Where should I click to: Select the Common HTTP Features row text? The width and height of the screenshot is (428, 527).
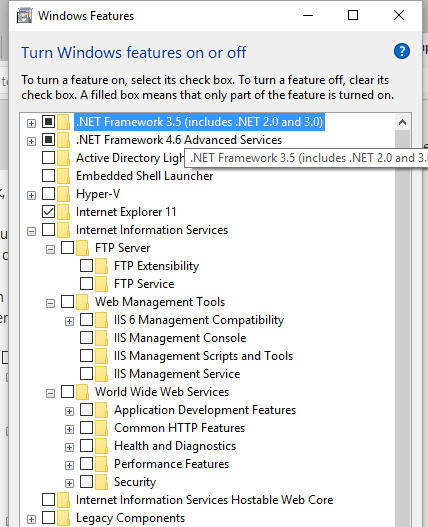[180, 428]
